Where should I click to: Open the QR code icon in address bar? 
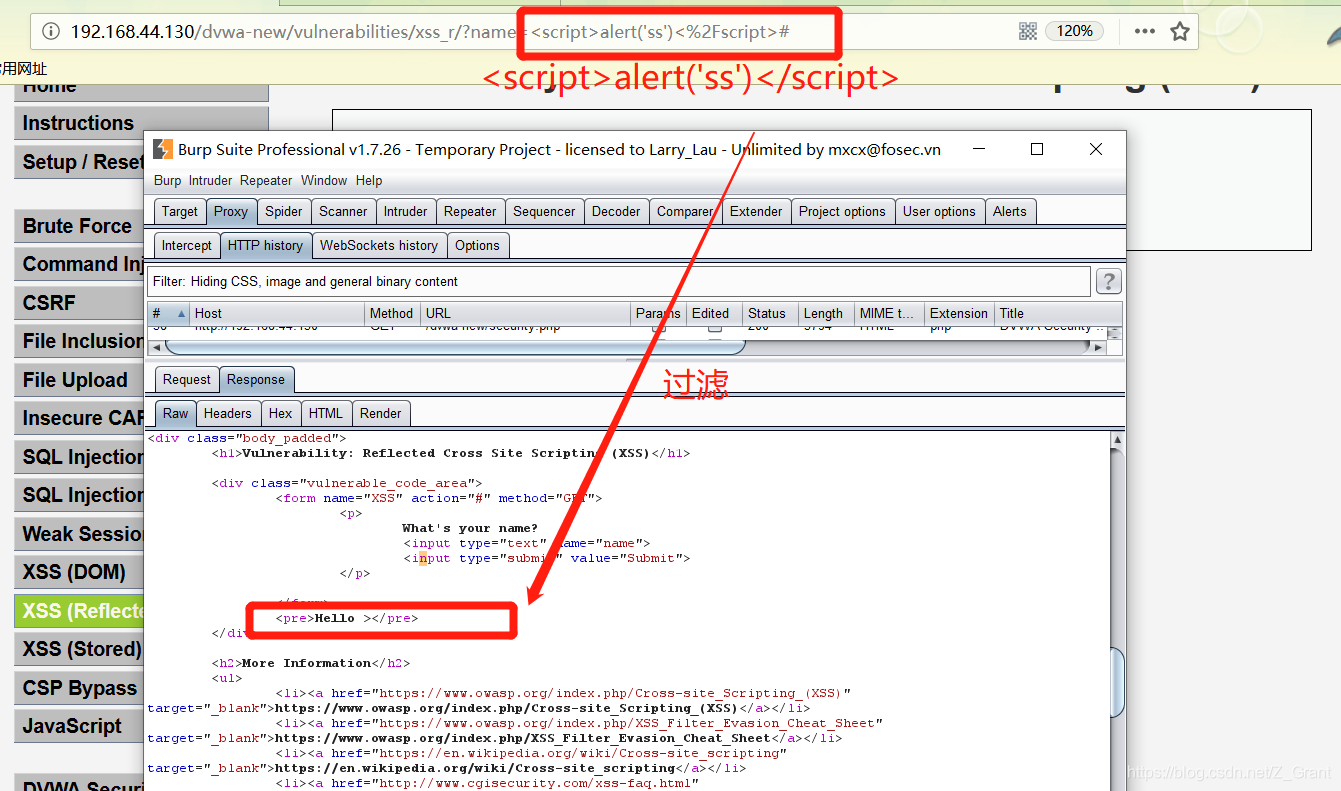click(x=1028, y=31)
